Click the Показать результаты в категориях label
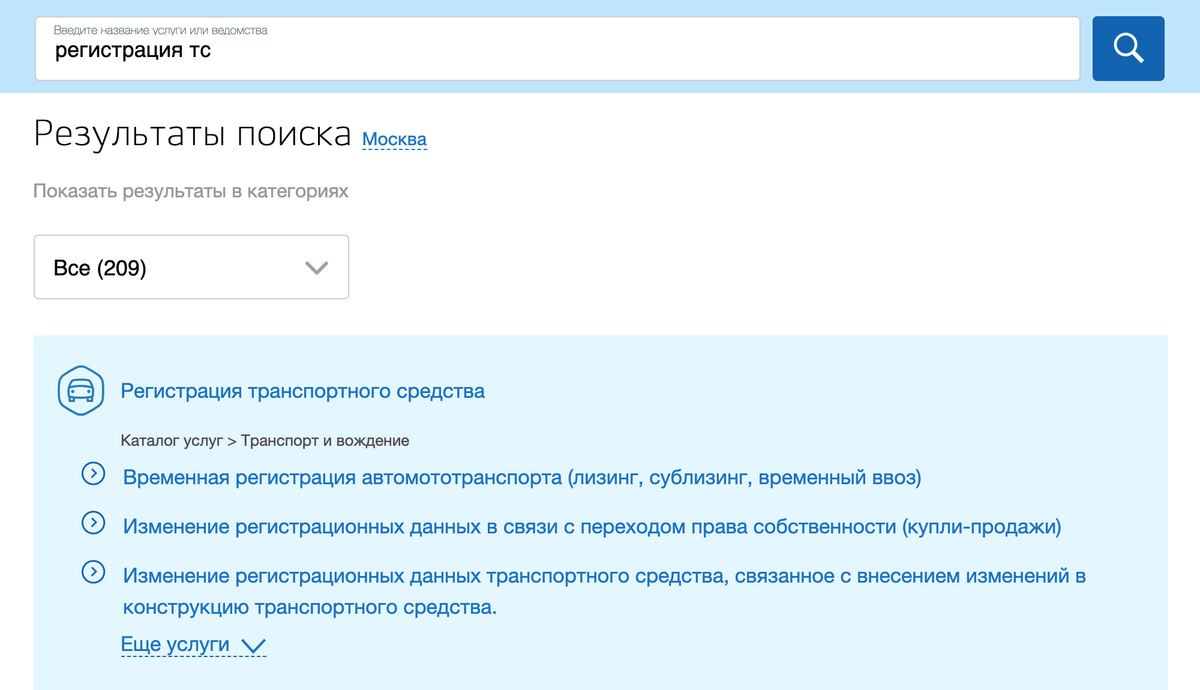 click(191, 191)
